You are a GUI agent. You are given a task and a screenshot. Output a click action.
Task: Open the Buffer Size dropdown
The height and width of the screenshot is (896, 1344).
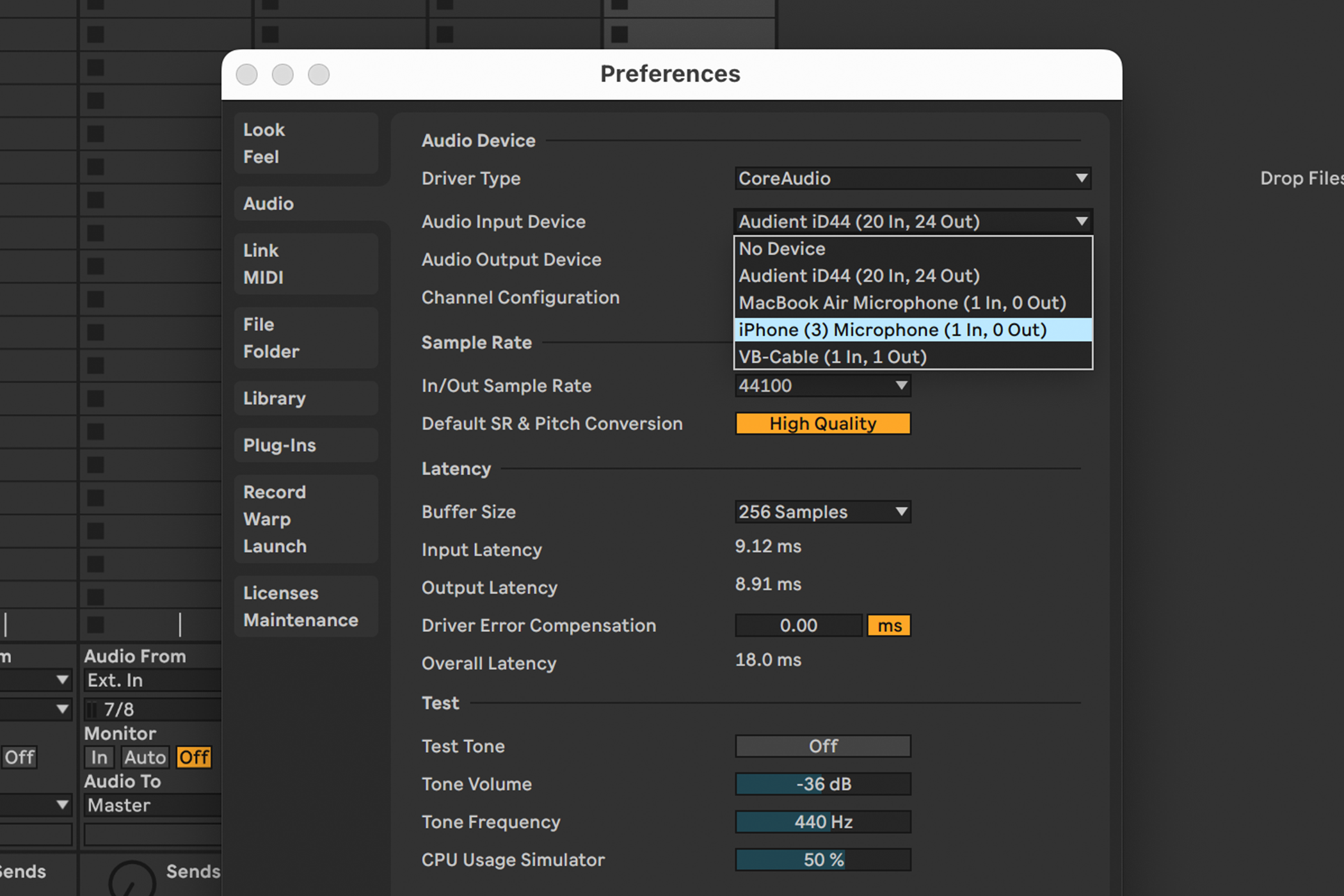pos(822,512)
